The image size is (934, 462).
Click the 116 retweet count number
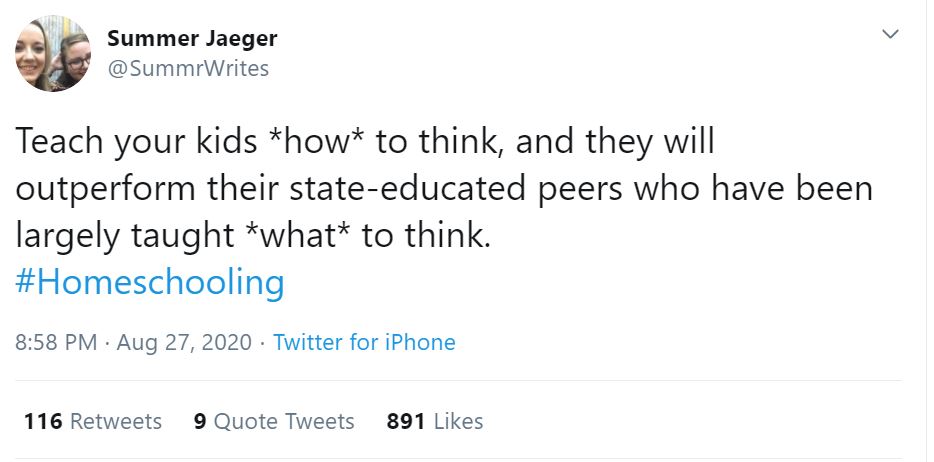tap(43, 421)
